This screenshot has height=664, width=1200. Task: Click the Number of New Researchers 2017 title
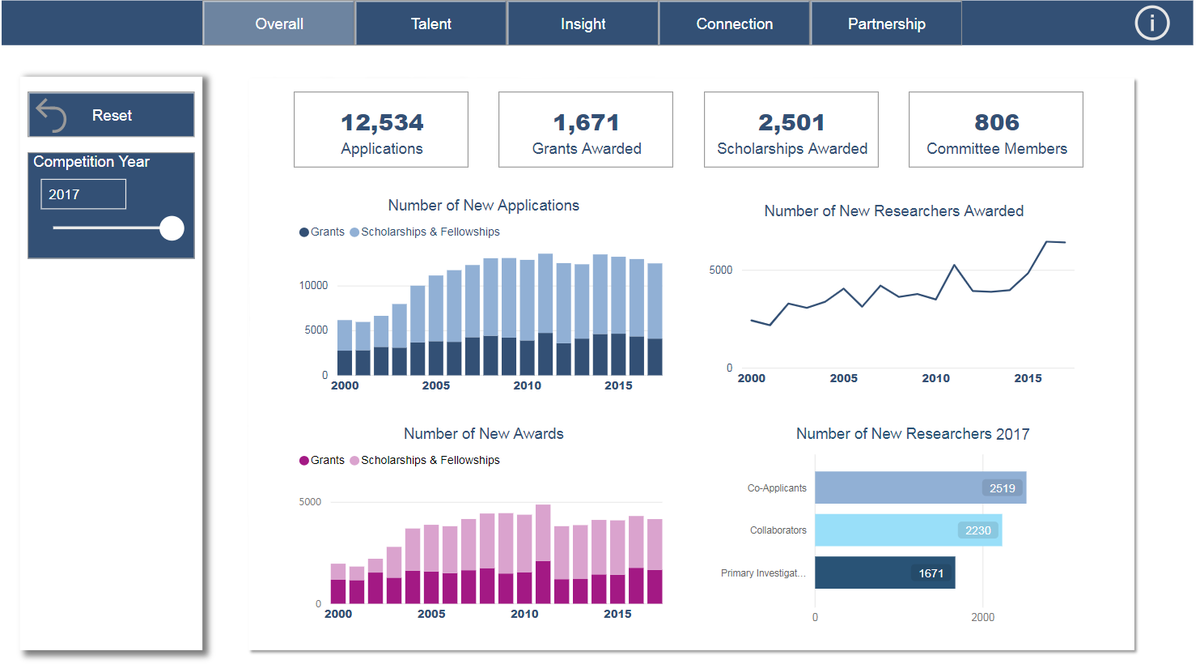[x=913, y=434]
